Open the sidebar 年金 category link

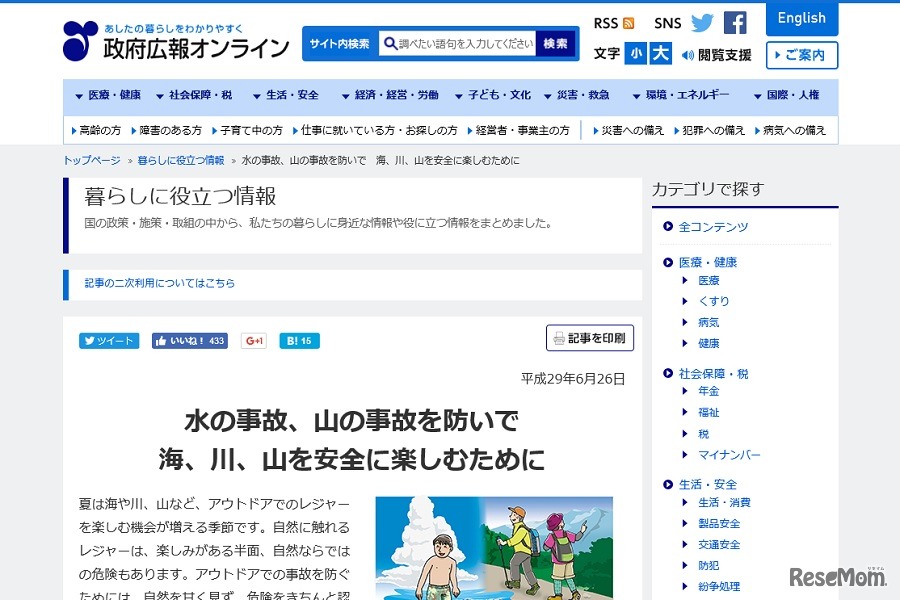709,391
